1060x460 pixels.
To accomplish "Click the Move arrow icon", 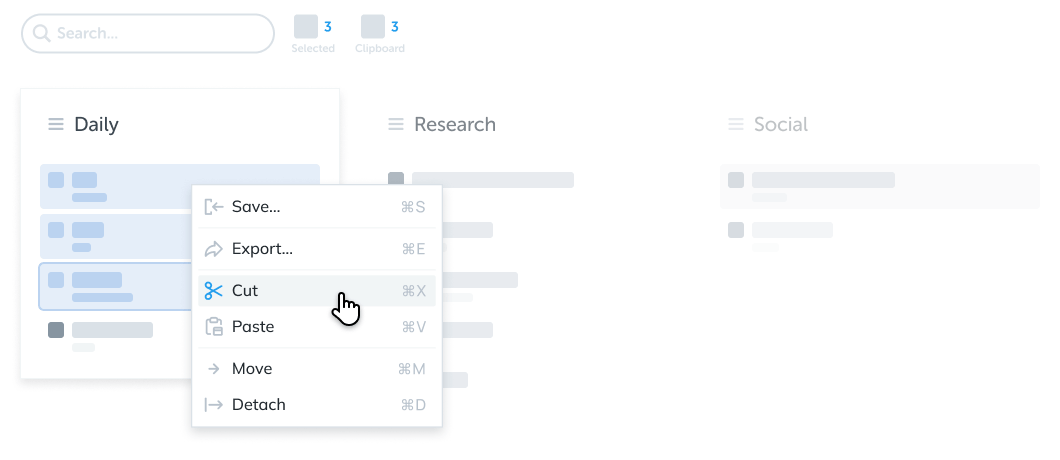I will (x=213, y=369).
